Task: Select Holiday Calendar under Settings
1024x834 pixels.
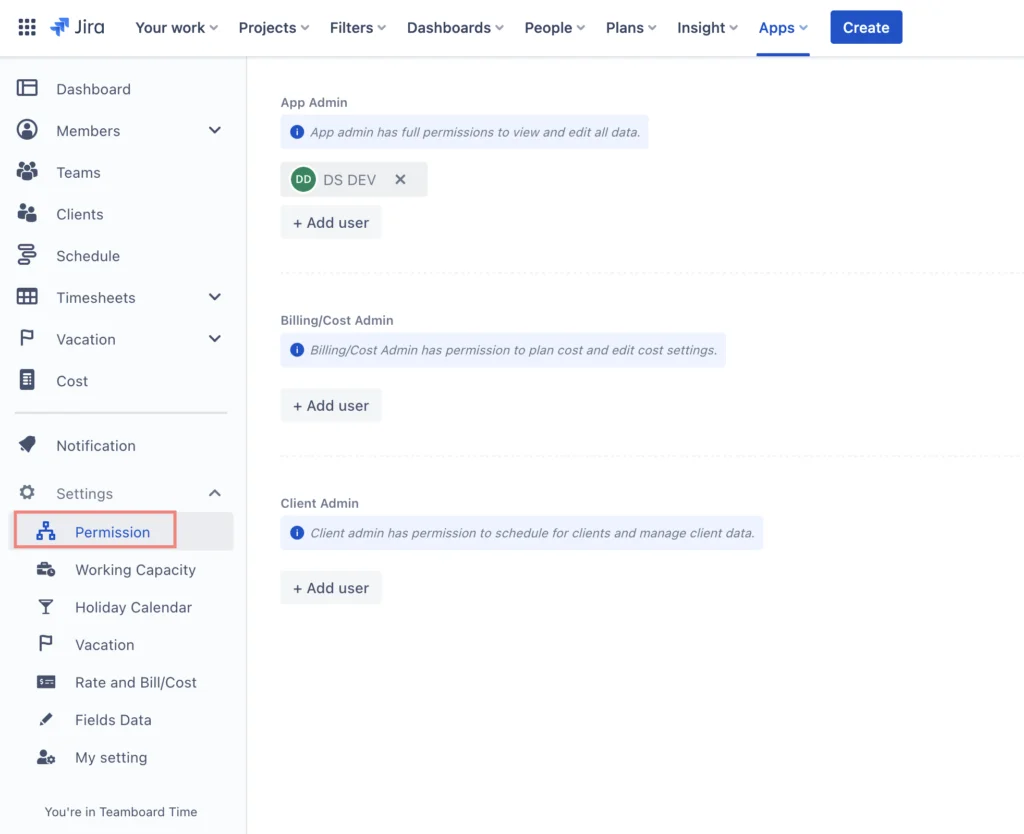Action: coord(133,607)
